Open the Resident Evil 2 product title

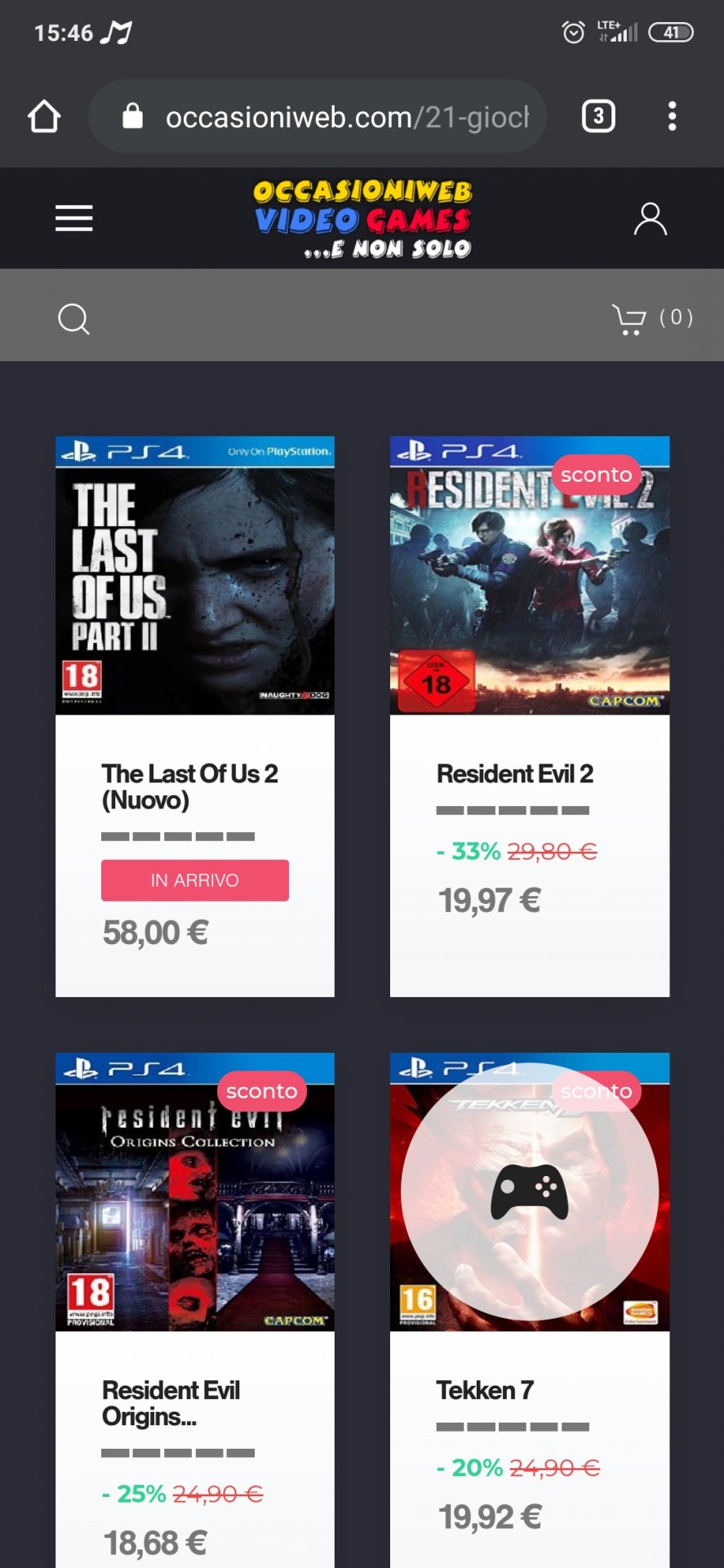(515, 773)
